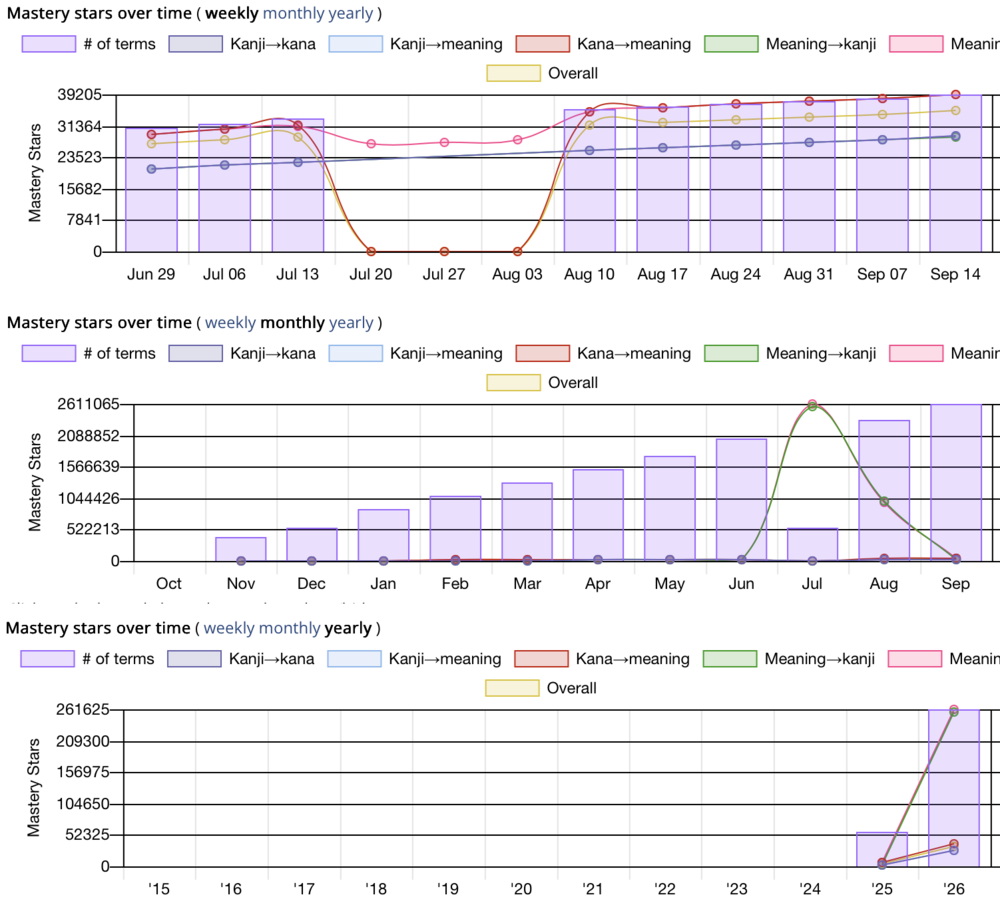Toggle 'Kanji→kana' legend swatch in the weekly chart
Viewport: 1000px width, 905px height.
196,44
